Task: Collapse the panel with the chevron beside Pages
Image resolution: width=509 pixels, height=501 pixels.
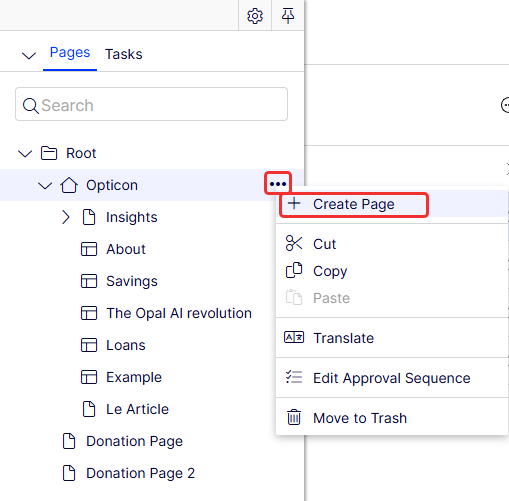Action: tap(29, 55)
